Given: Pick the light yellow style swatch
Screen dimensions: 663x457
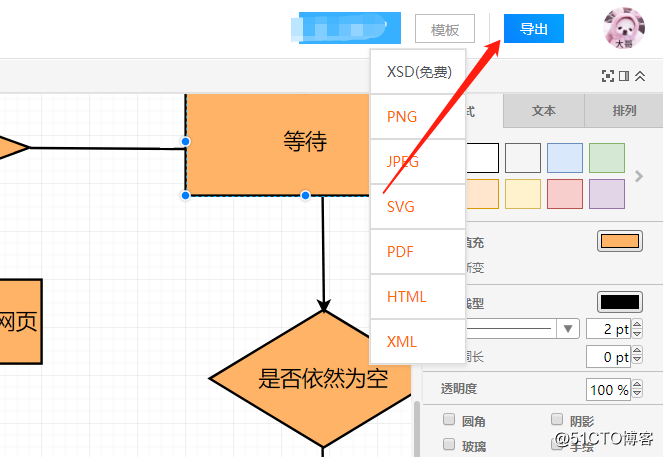Looking at the screenshot, I should coord(523,194).
